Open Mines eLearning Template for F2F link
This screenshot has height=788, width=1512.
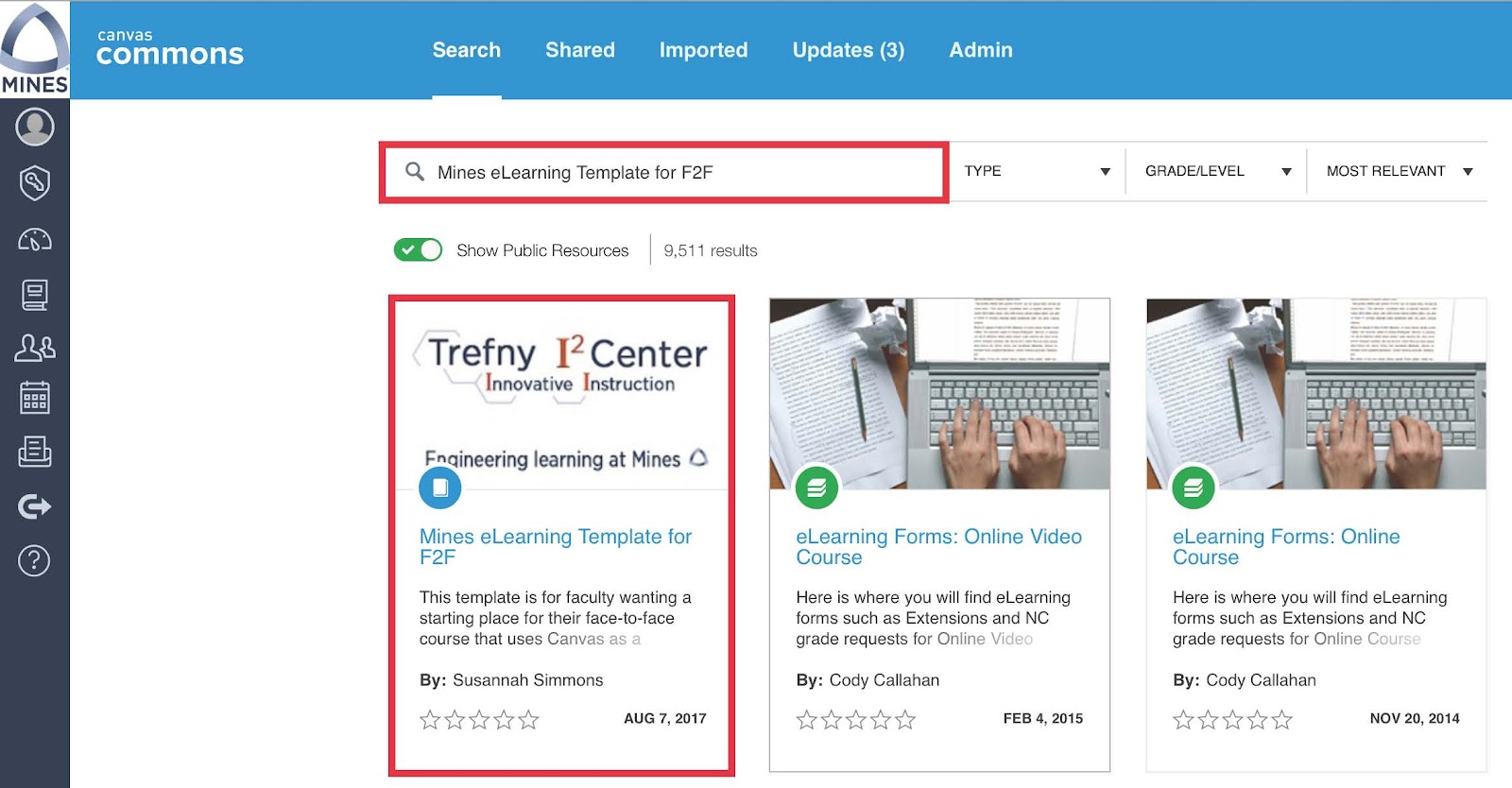coord(556,547)
